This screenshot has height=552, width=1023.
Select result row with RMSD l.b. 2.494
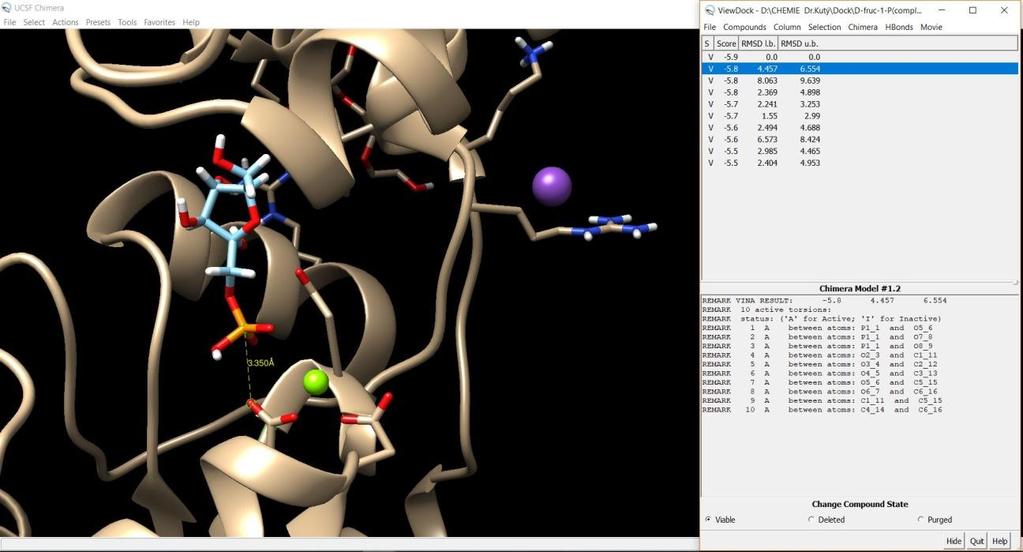coord(859,127)
